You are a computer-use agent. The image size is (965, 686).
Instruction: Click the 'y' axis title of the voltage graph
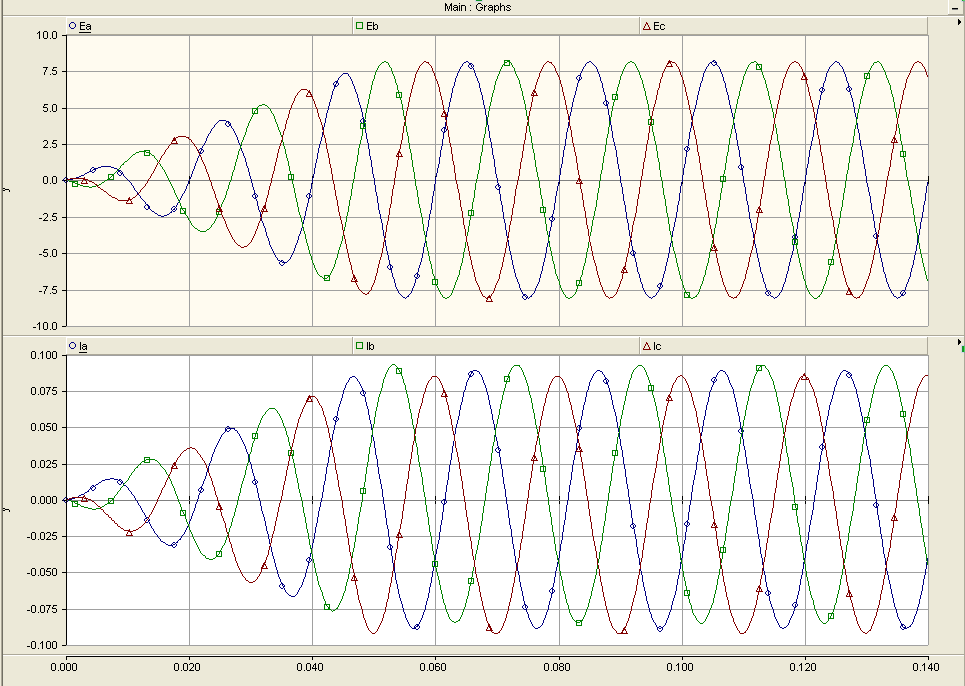(7, 189)
